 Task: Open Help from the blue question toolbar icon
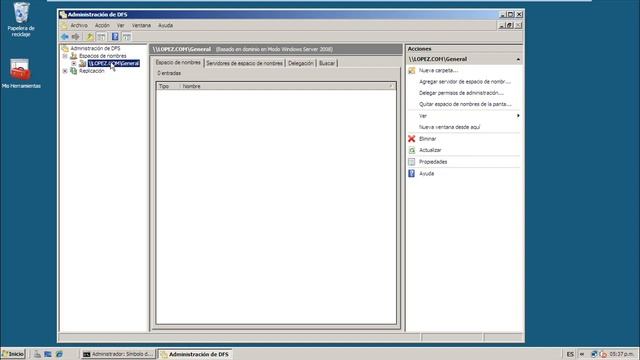pyautogui.click(x=115, y=37)
